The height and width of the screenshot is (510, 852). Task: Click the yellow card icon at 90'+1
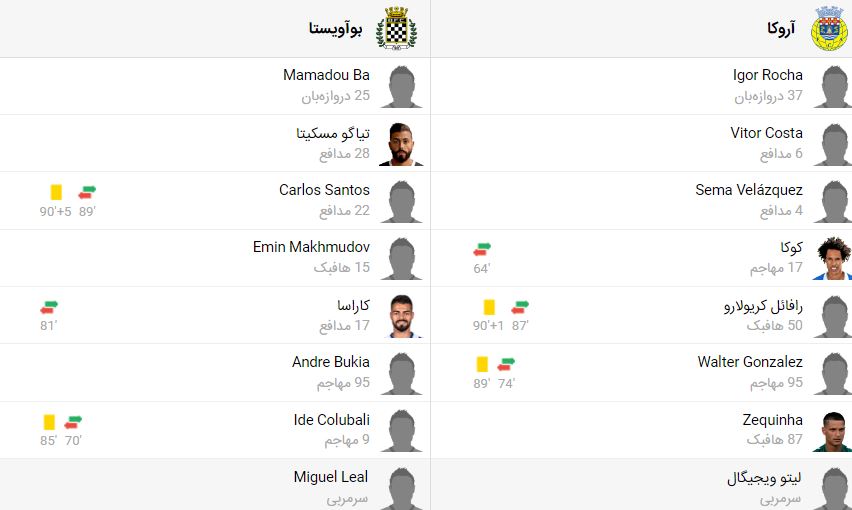click(x=490, y=306)
